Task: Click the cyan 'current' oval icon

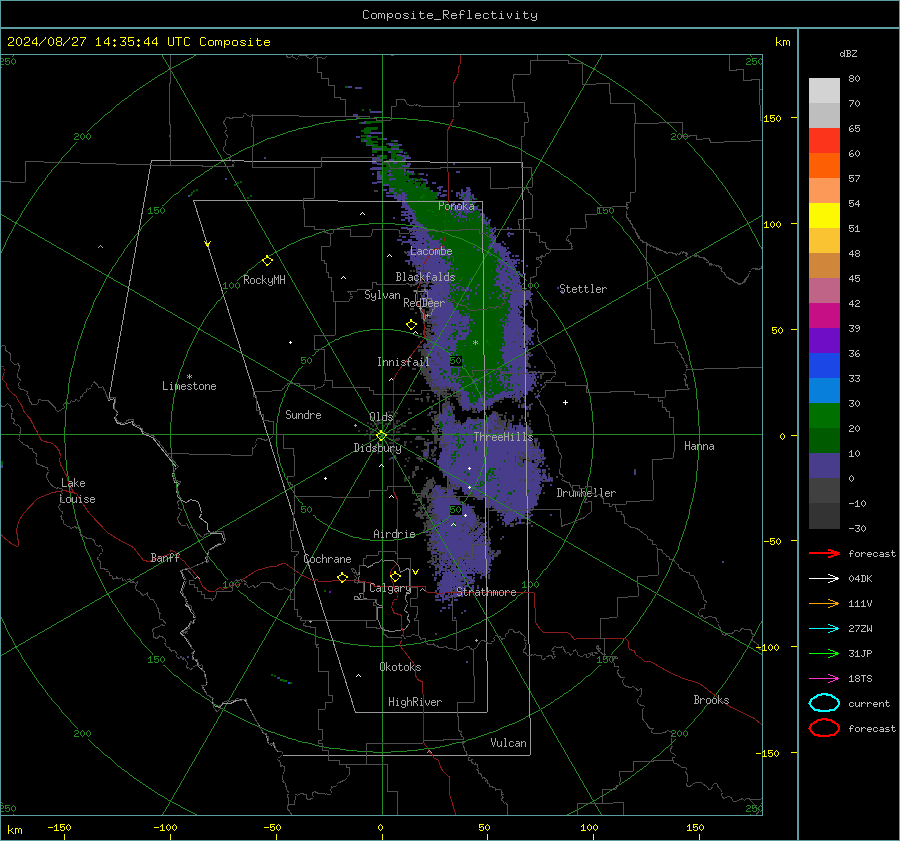Action: (824, 703)
